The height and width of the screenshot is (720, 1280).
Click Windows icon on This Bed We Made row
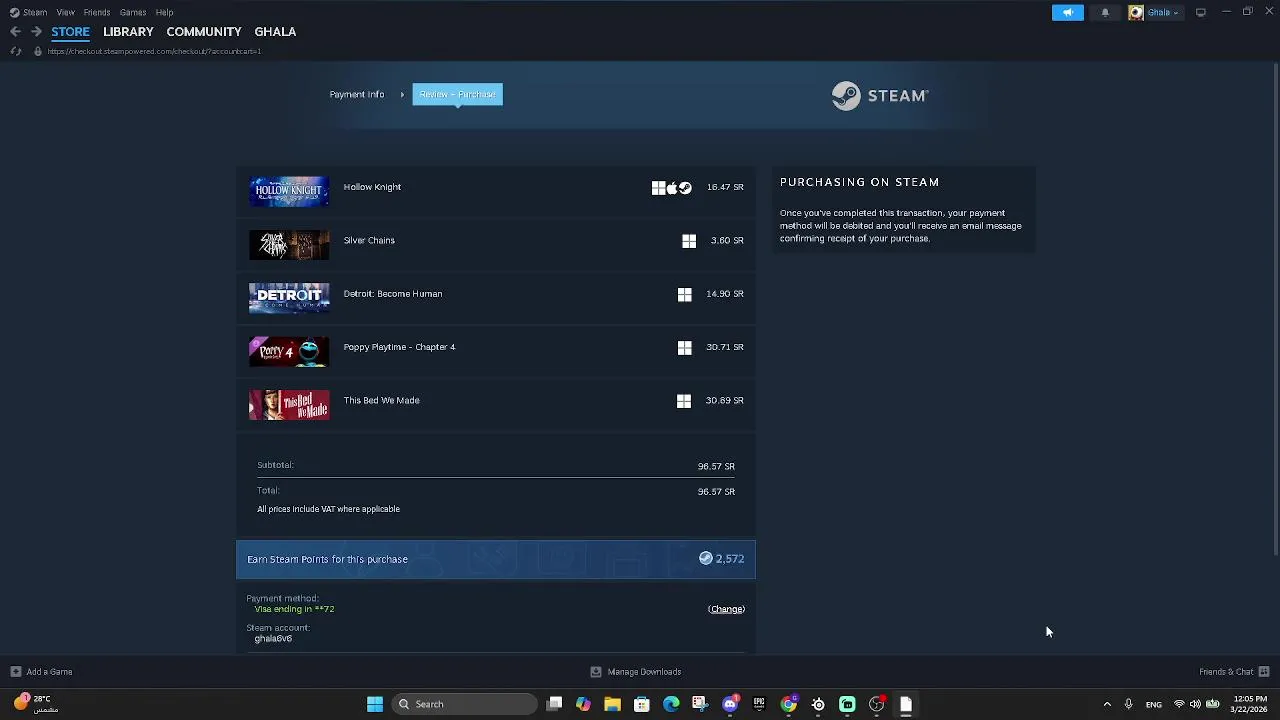tap(684, 401)
